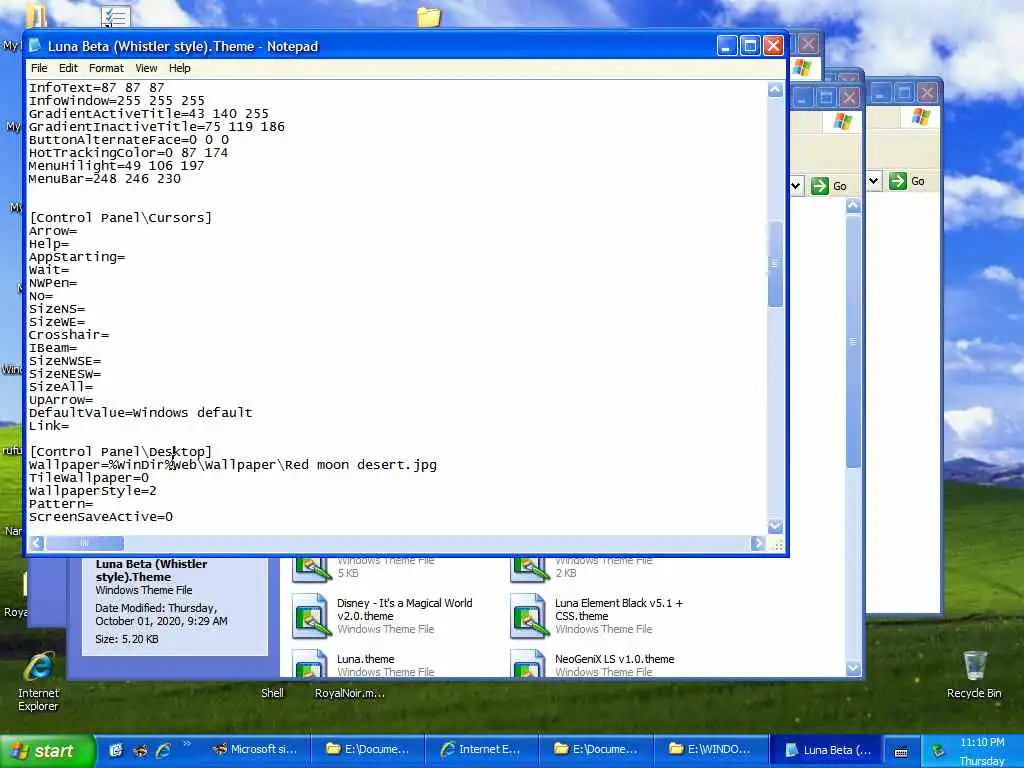Image resolution: width=1024 pixels, height=768 pixels.
Task: Select the Disney Magical World theme file icon
Action: pyautogui.click(x=311, y=615)
